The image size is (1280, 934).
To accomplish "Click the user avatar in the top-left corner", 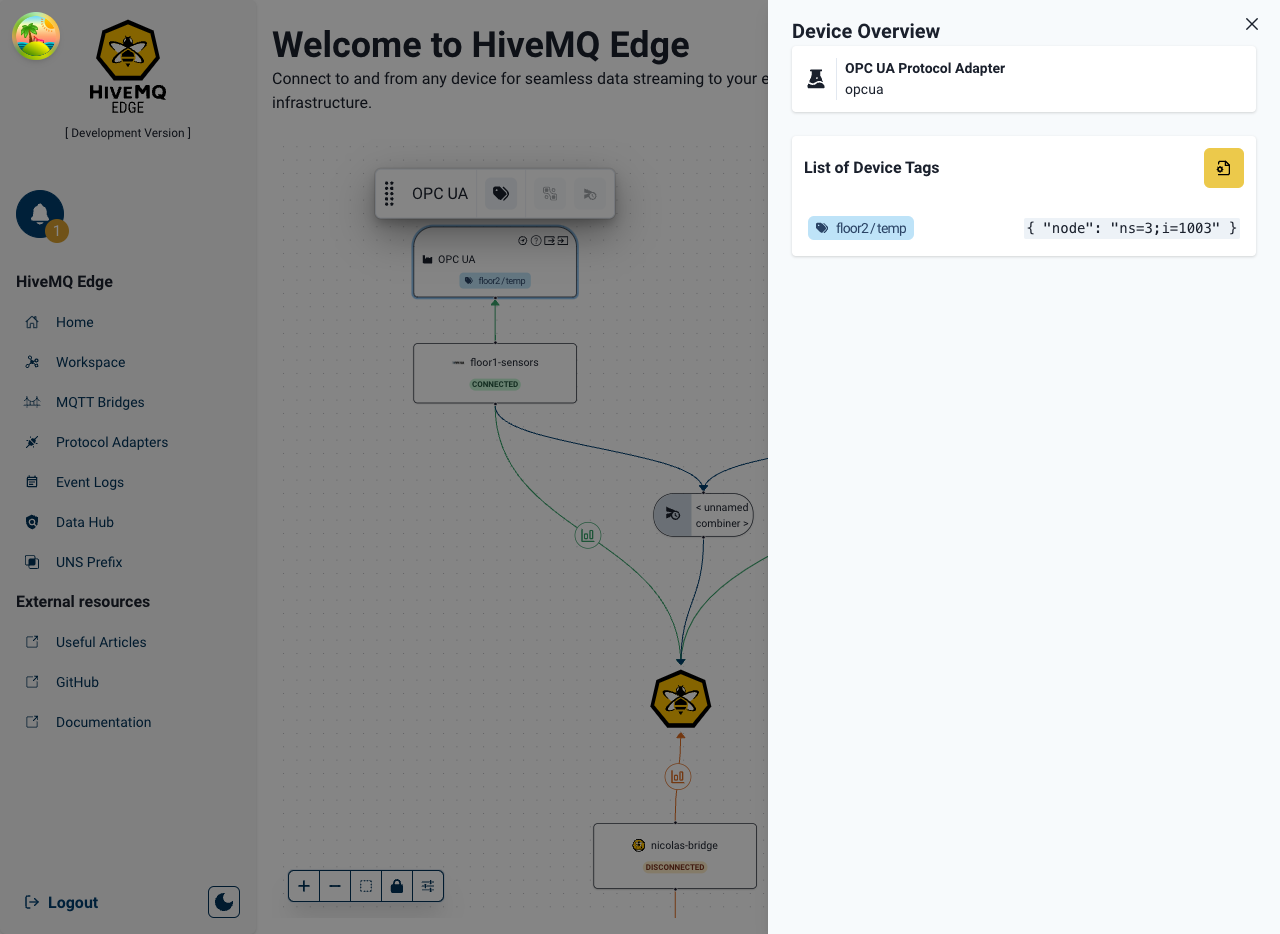I will [x=36, y=36].
